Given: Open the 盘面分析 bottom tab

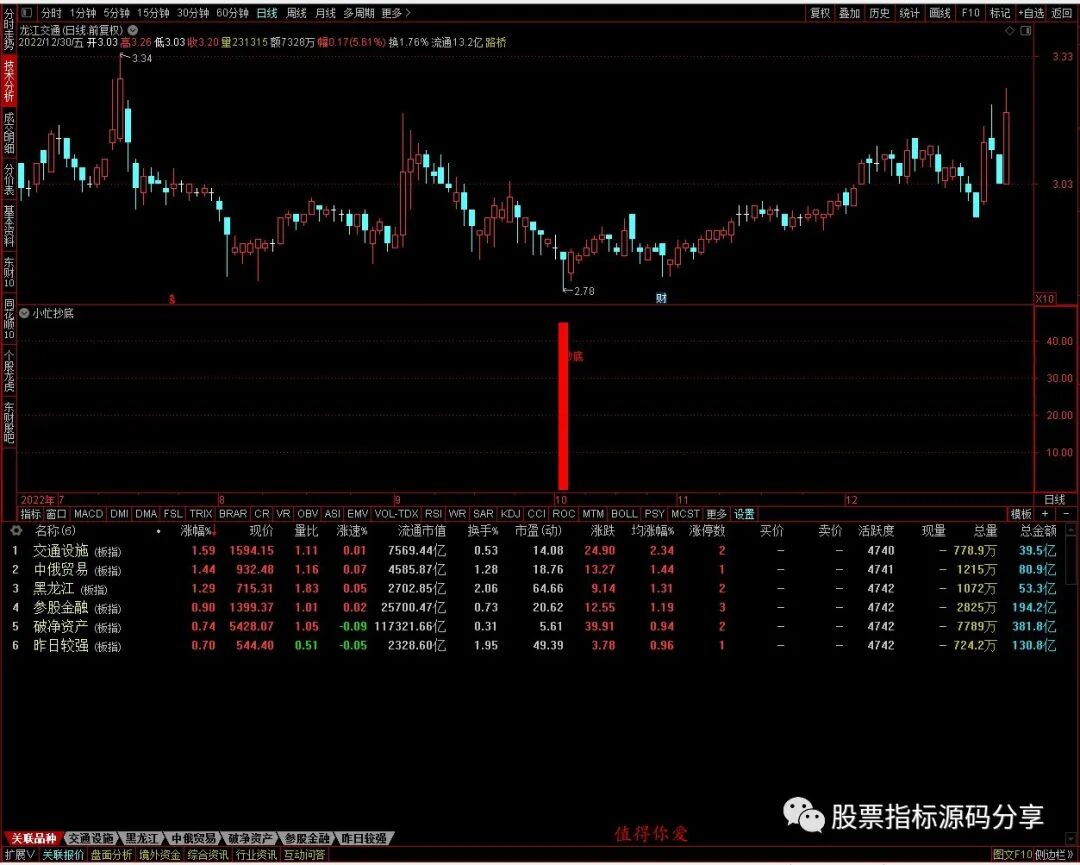Looking at the screenshot, I should [x=111, y=855].
